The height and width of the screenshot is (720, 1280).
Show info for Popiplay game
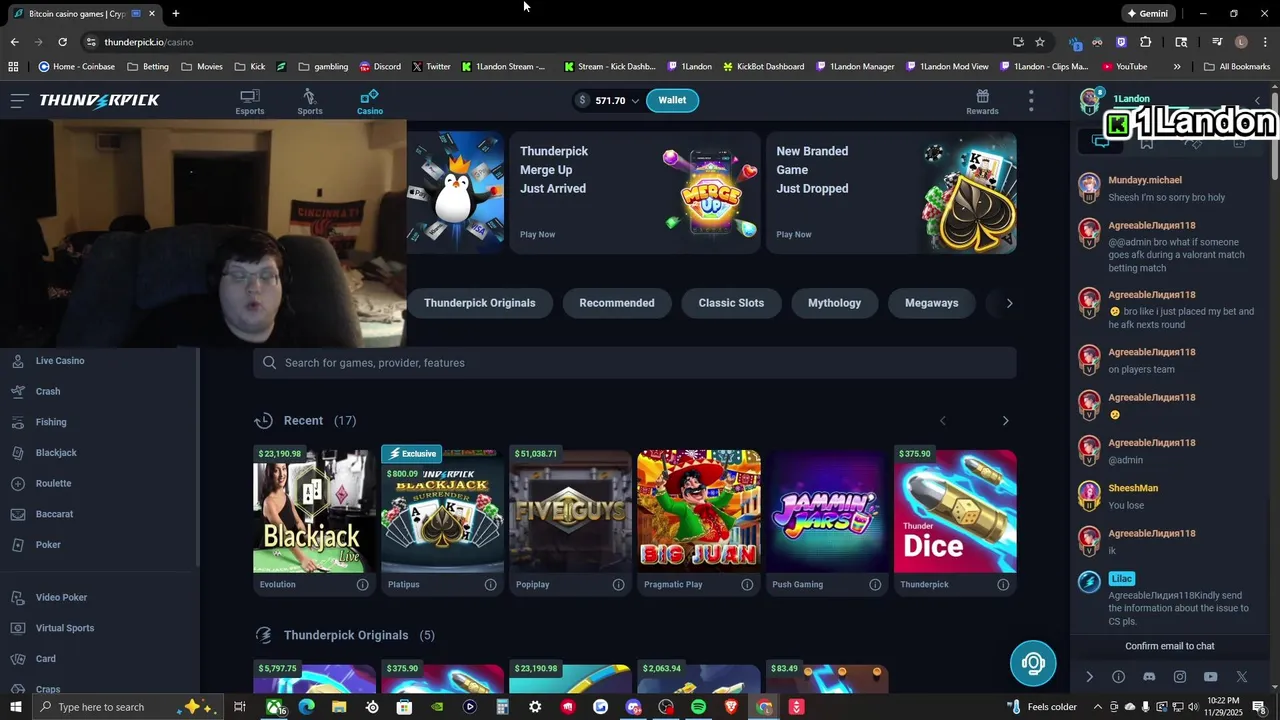[x=618, y=585]
